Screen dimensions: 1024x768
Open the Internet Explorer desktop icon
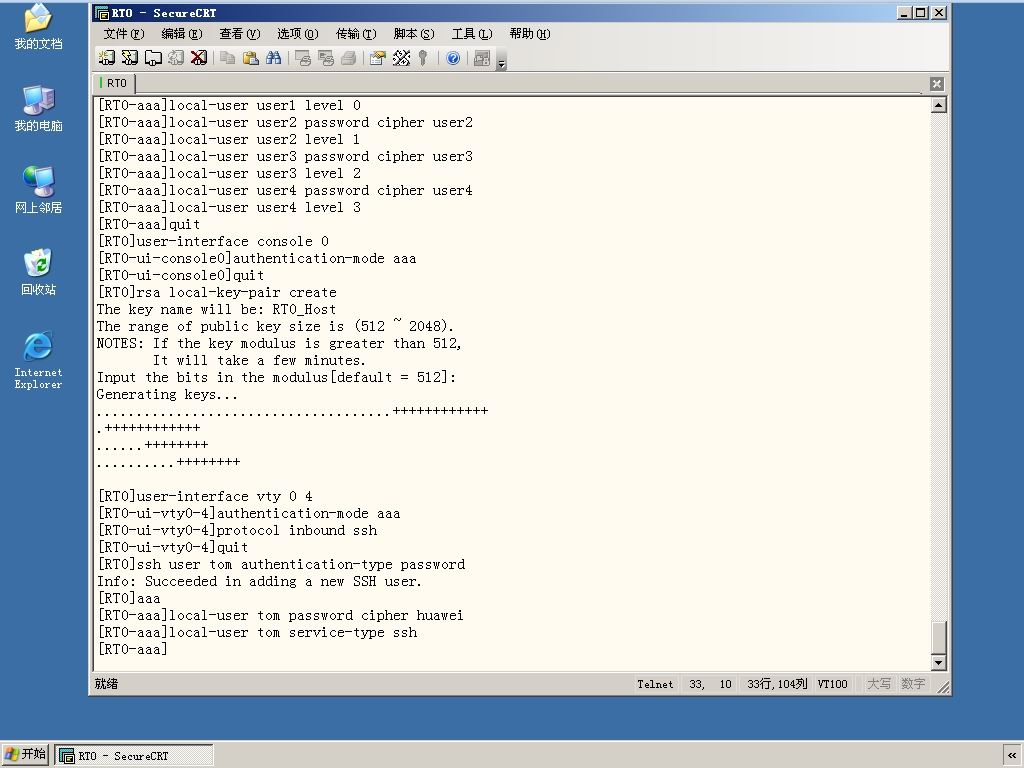[38, 360]
